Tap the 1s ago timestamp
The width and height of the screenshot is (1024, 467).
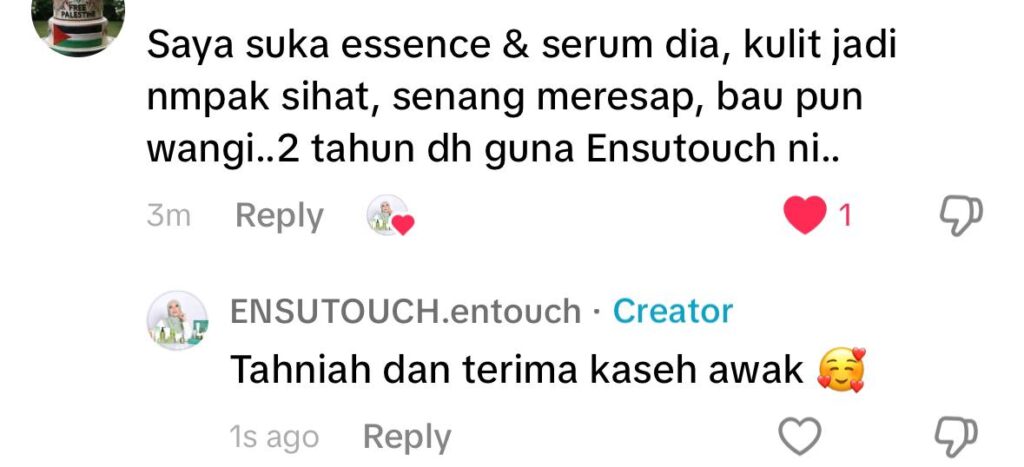[274, 438]
